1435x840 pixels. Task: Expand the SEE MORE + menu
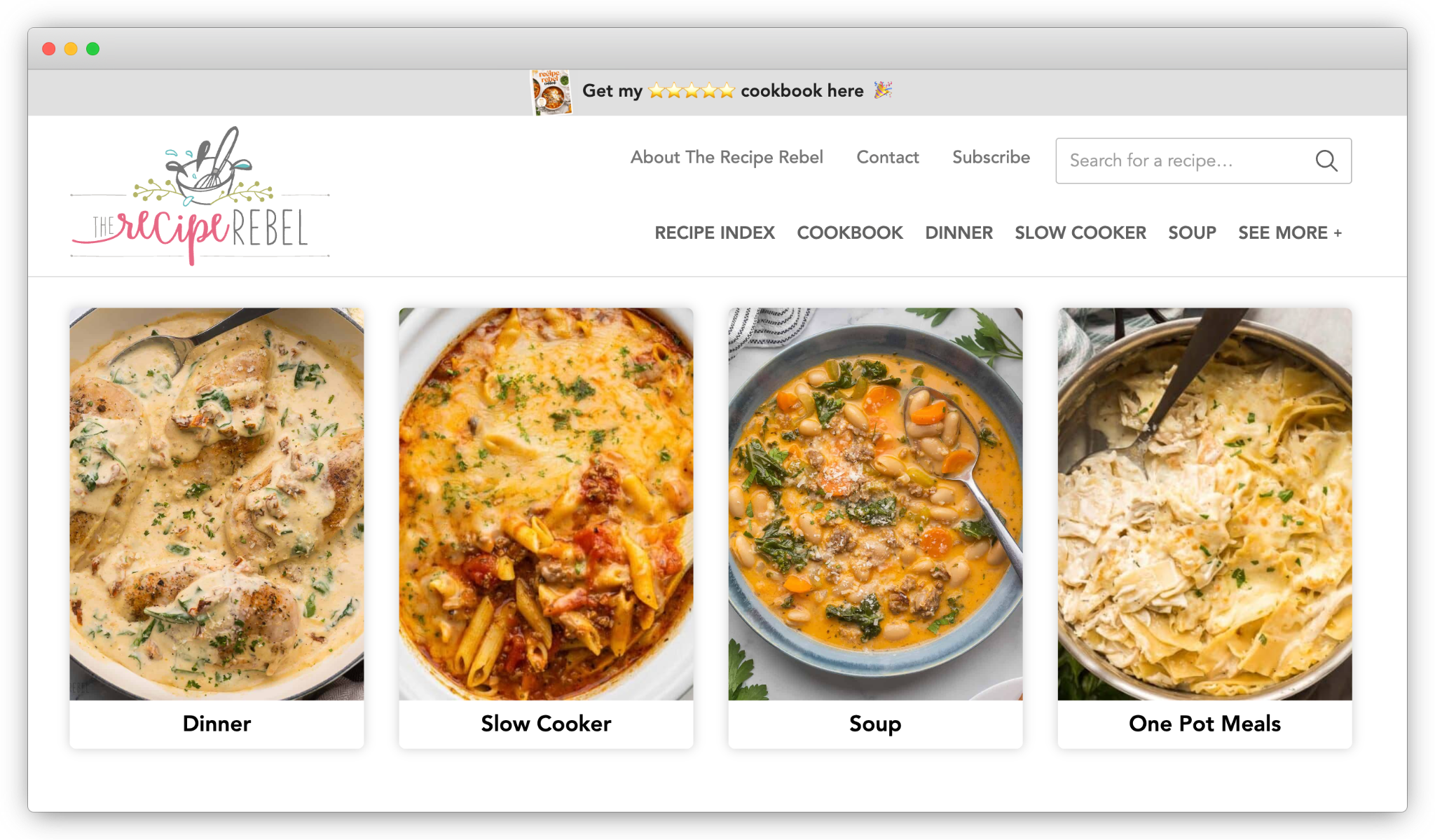1290,233
